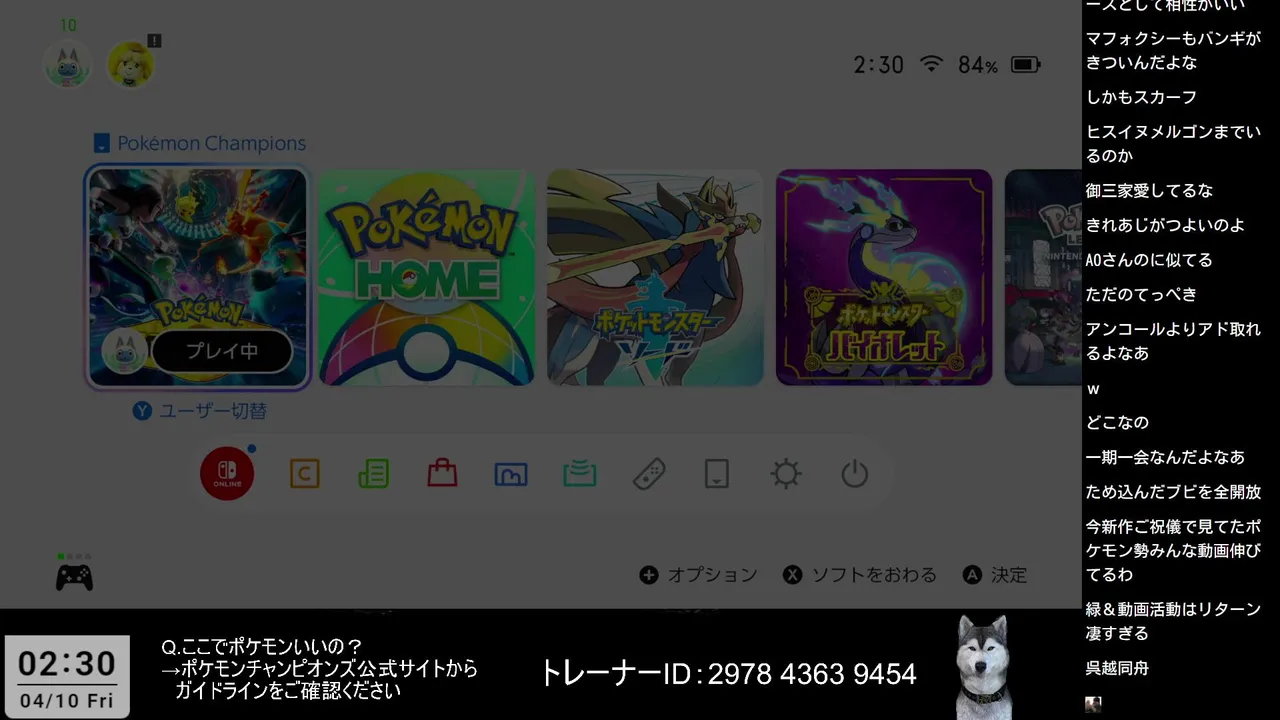This screenshot has height=720, width=1280.
Task: Click ソフトをおわる close software label
Action: 874,575
